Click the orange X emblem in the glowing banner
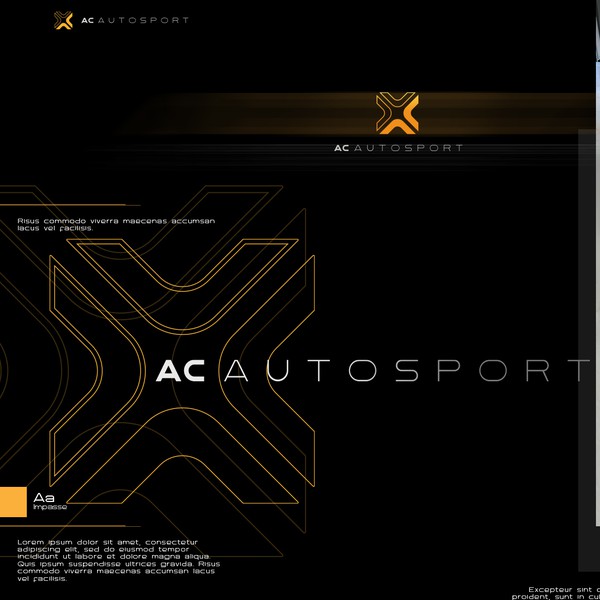This screenshot has width=600, height=600. point(397,113)
